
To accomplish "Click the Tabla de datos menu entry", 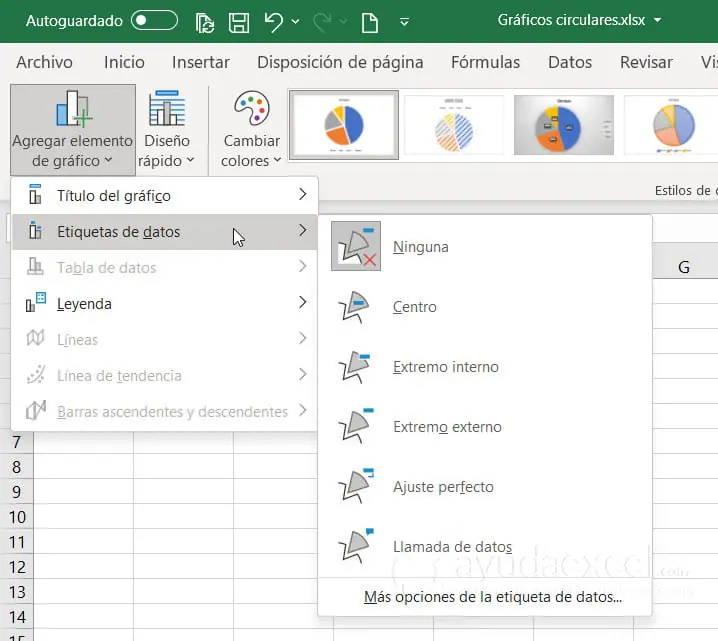I will [x=165, y=267].
